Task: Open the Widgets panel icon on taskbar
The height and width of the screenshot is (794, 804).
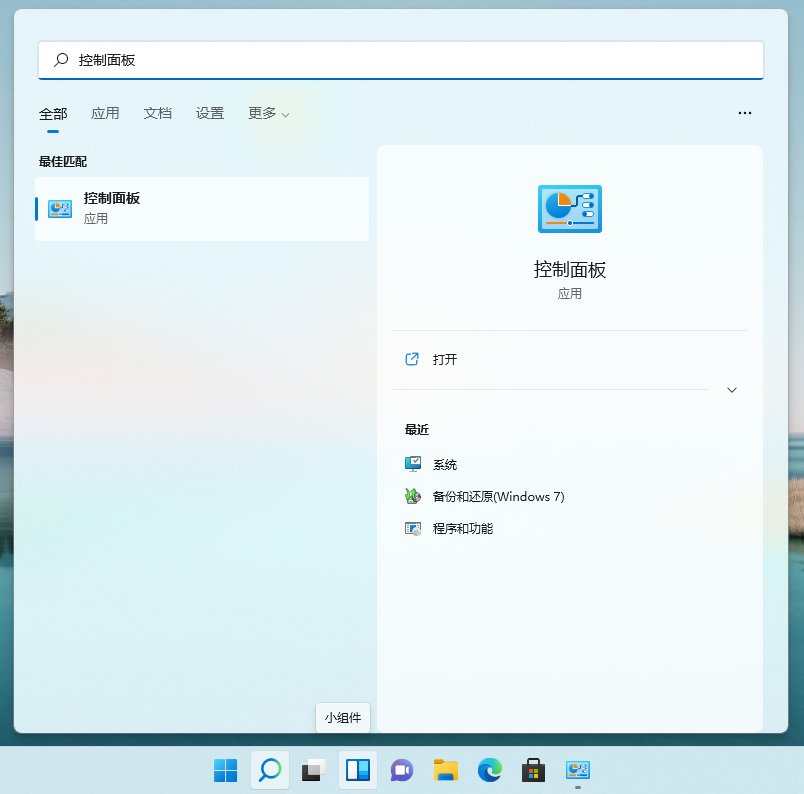Action: [358, 770]
